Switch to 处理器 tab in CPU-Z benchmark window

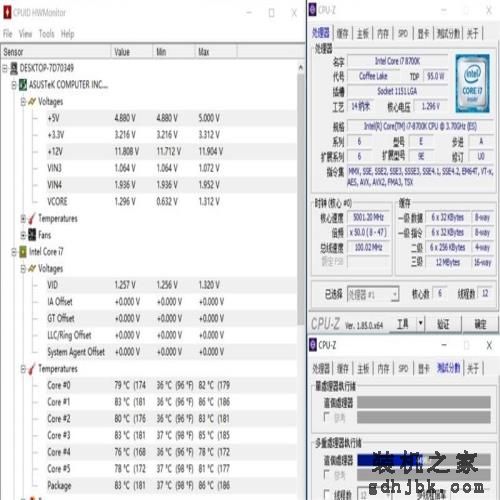pos(321,369)
